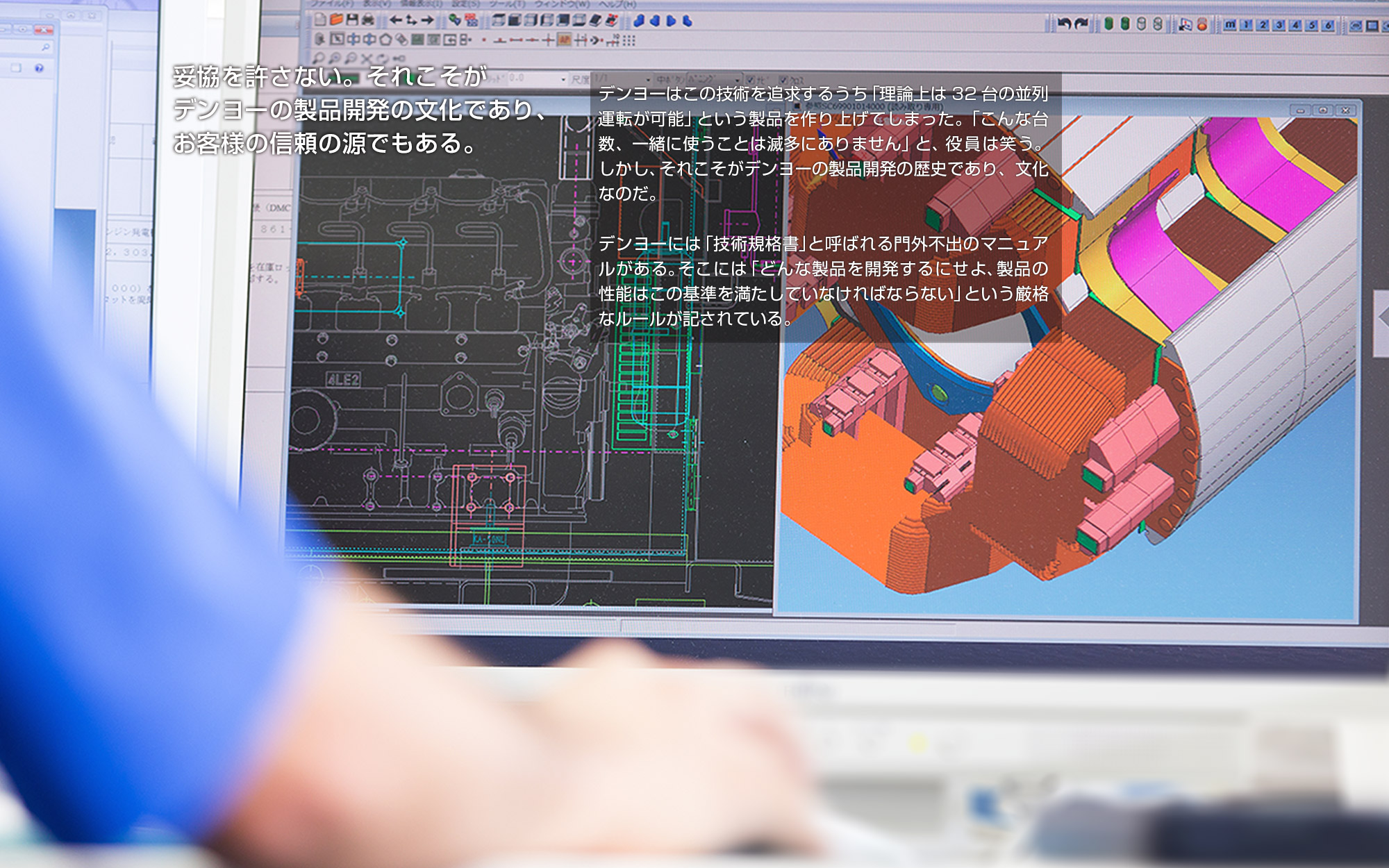The width and height of the screenshot is (1389, 868).
Task: Select the 4LE2 label in the 2D drawing
Action: pyautogui.click(x=343, y=379)
